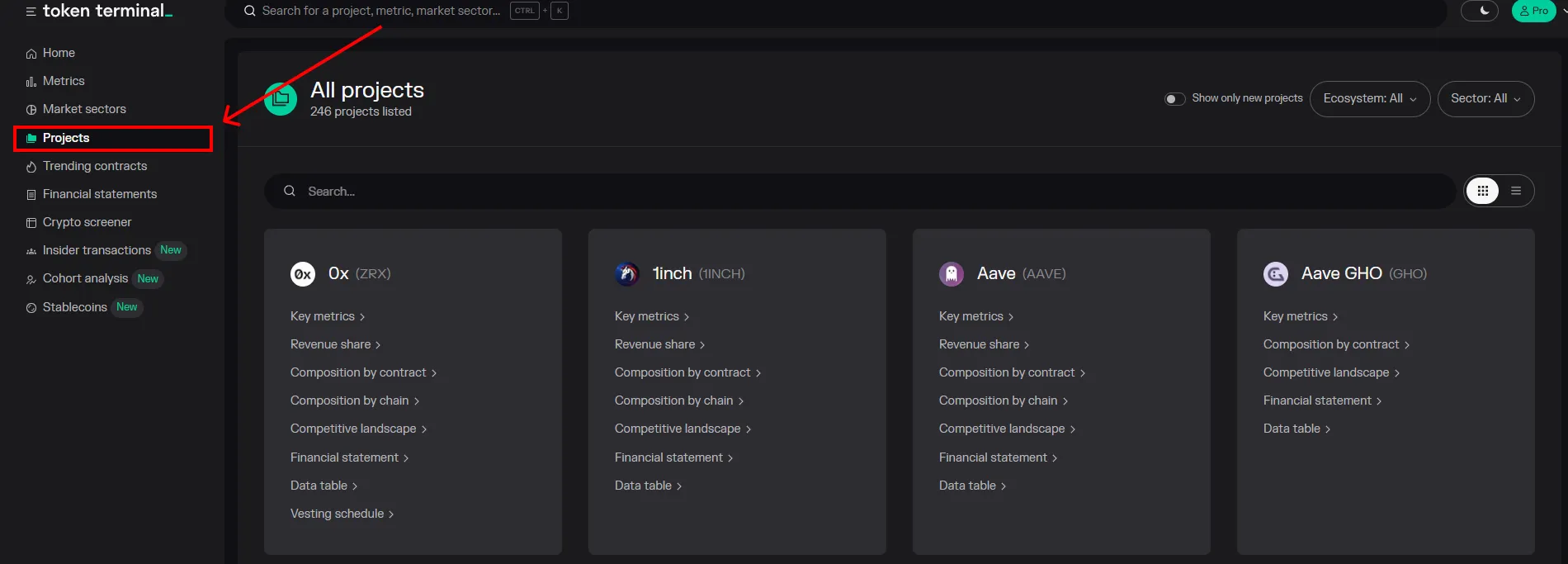
Task: Click the Crypto screener table icon
Action: click(31, 223)
